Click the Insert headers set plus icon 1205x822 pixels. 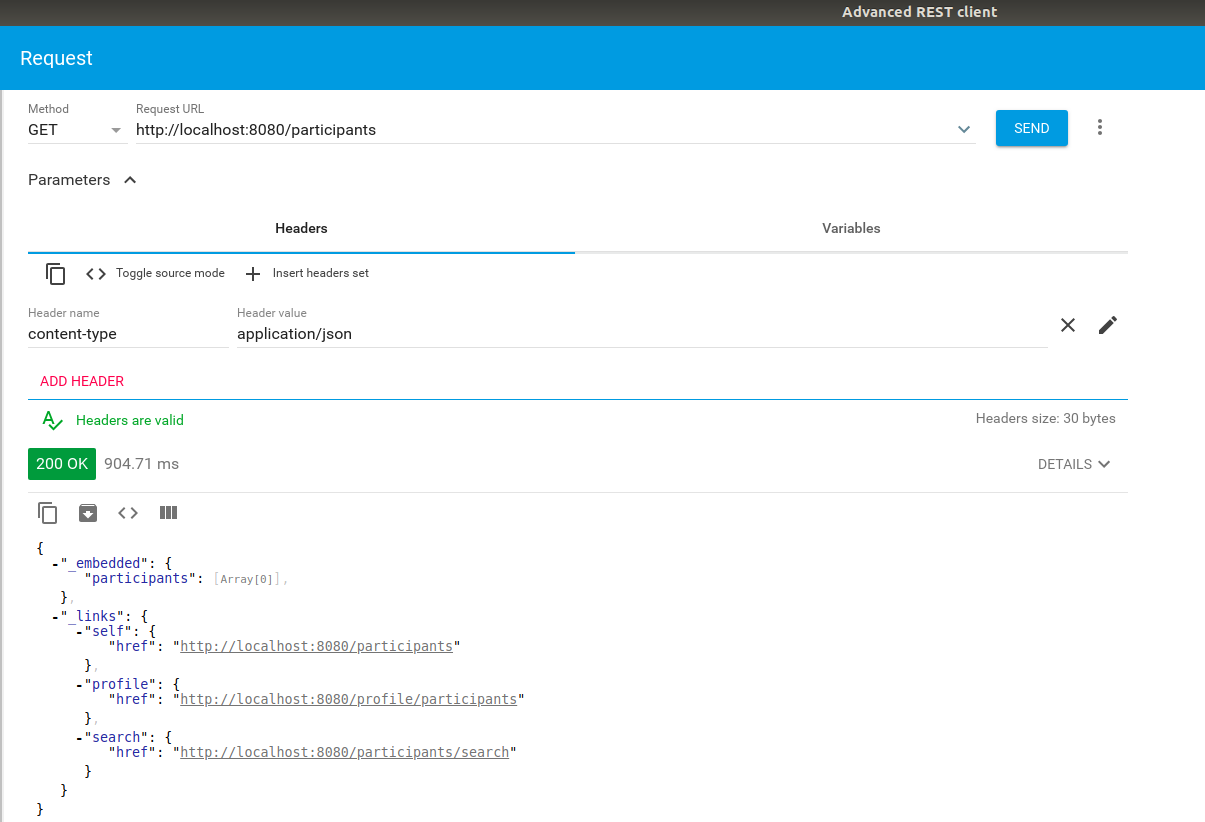(x=253, y=274)
